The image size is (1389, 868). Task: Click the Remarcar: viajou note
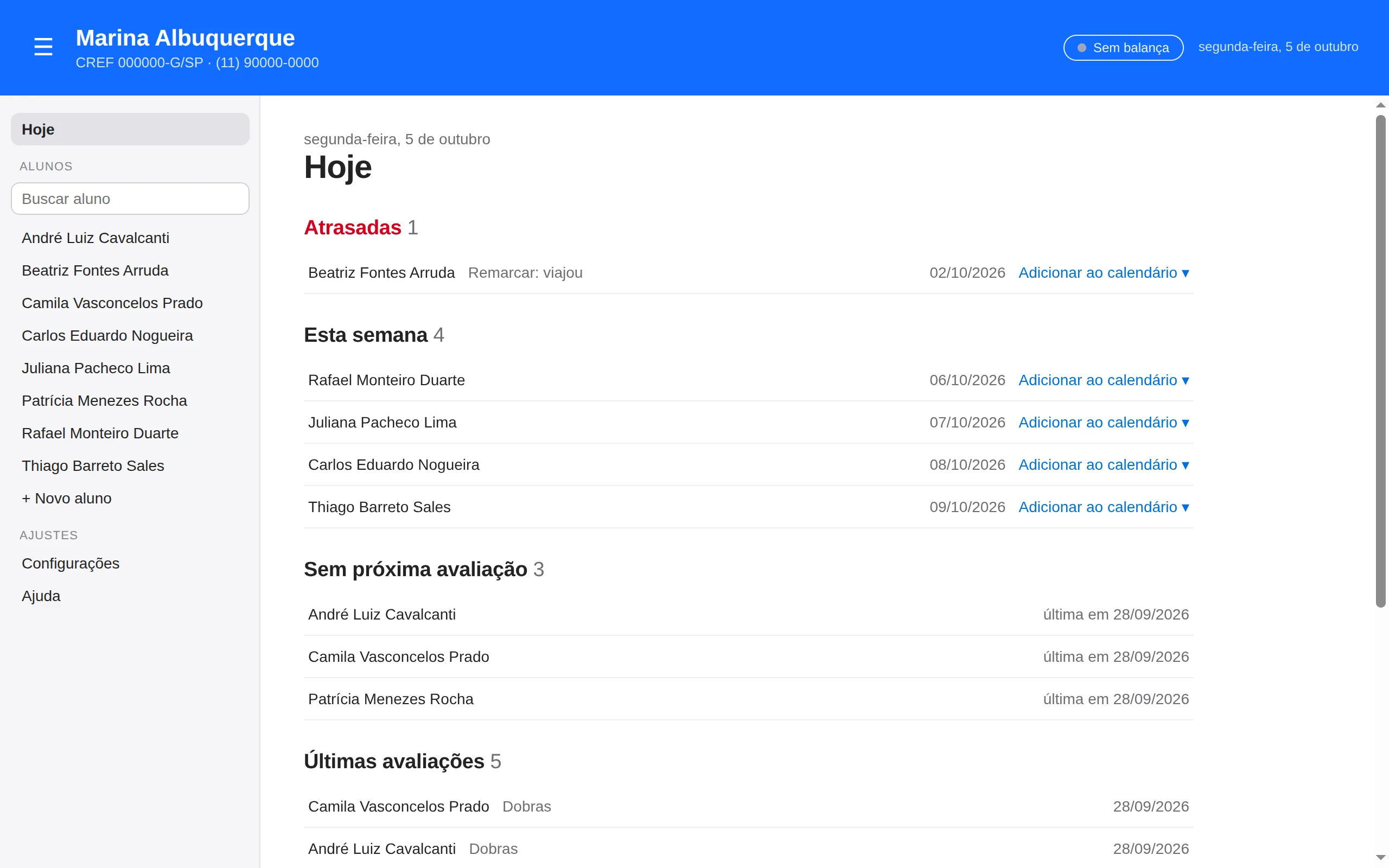(525, 273)
